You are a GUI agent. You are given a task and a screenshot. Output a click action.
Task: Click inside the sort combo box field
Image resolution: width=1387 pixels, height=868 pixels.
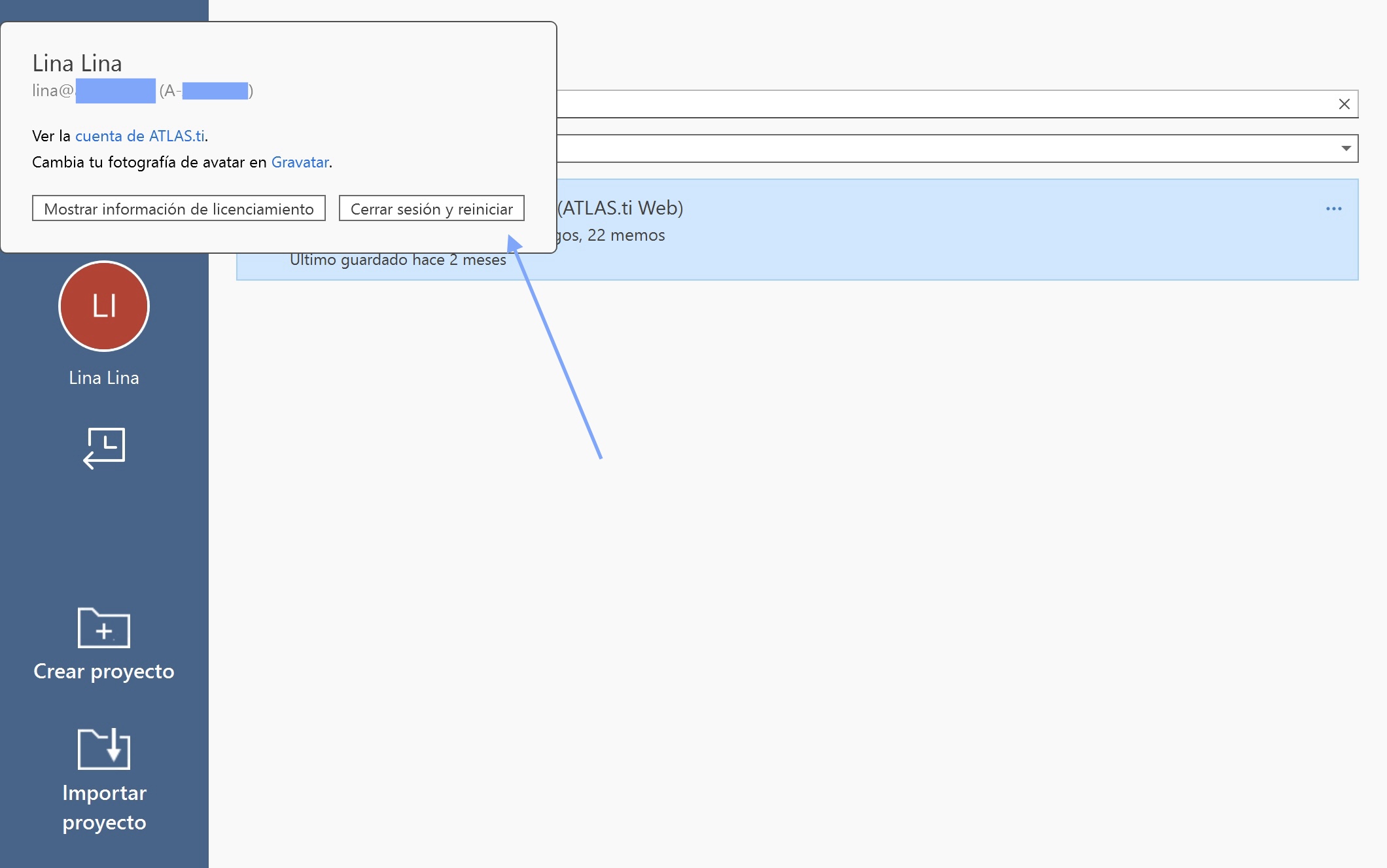point(916,148)
